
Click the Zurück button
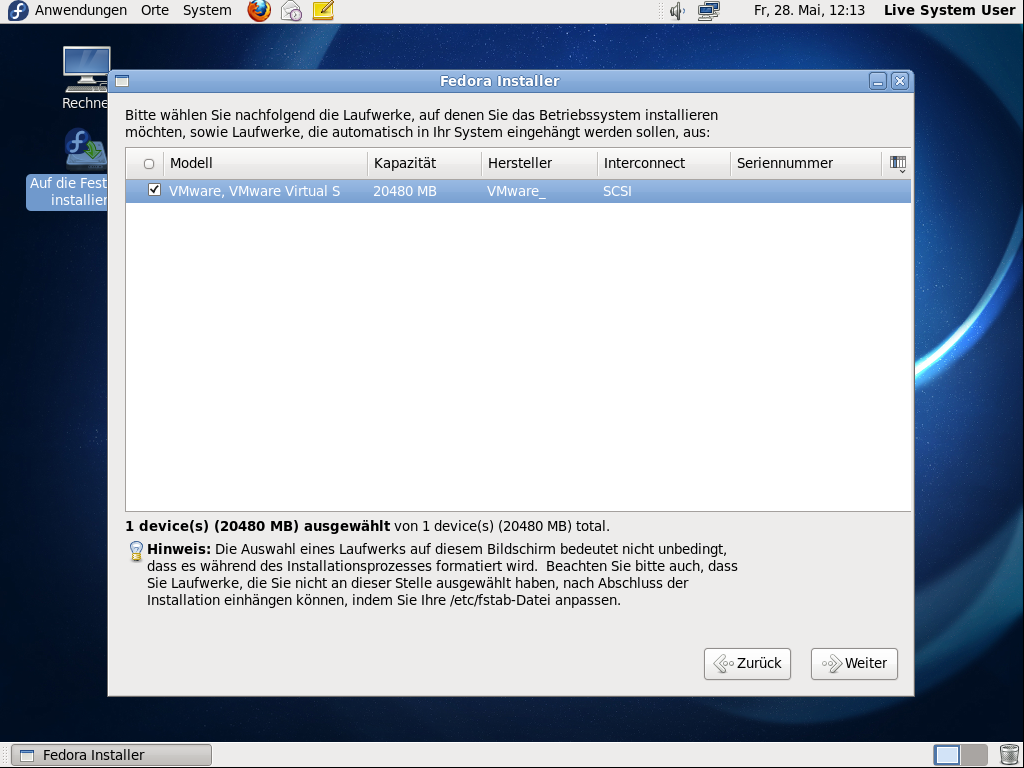tap(747, 664)
